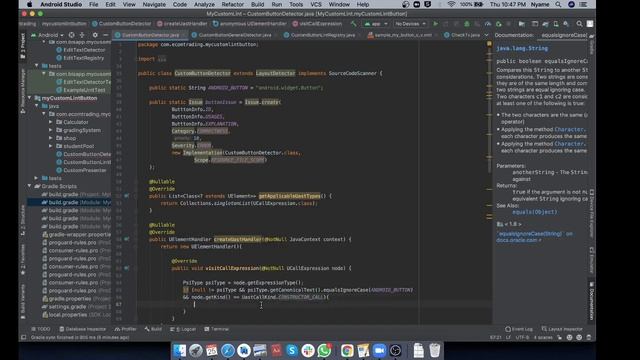Open the Event Log

[x=519, y=329]
